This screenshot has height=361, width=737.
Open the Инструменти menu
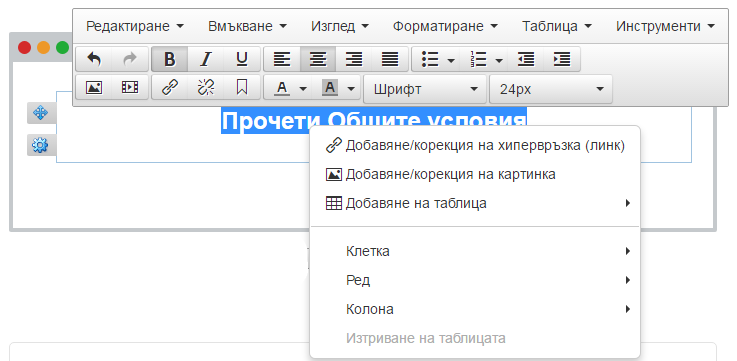pyautogui.click(x=665, y=26)
